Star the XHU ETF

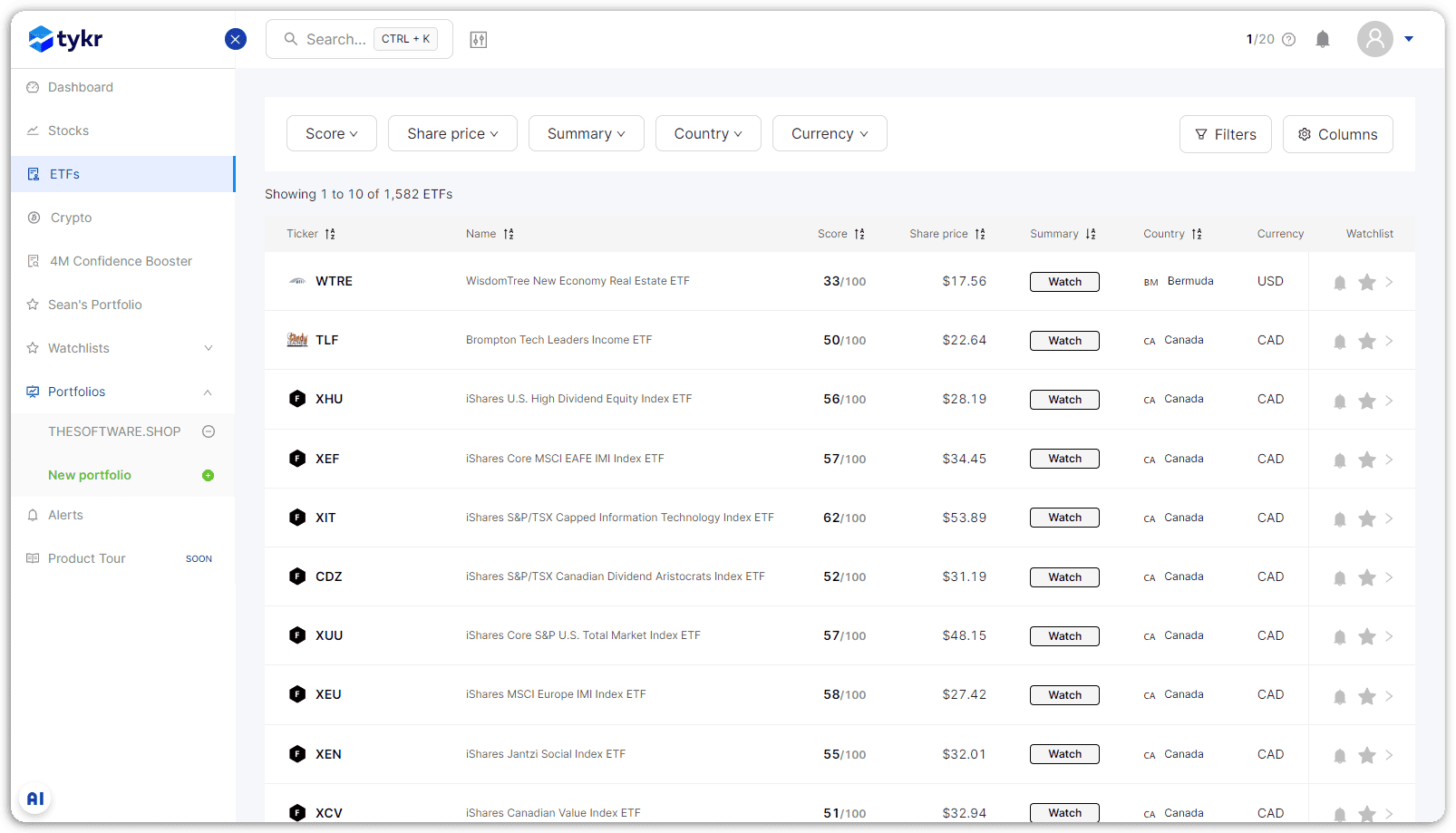coord(1367,401)
